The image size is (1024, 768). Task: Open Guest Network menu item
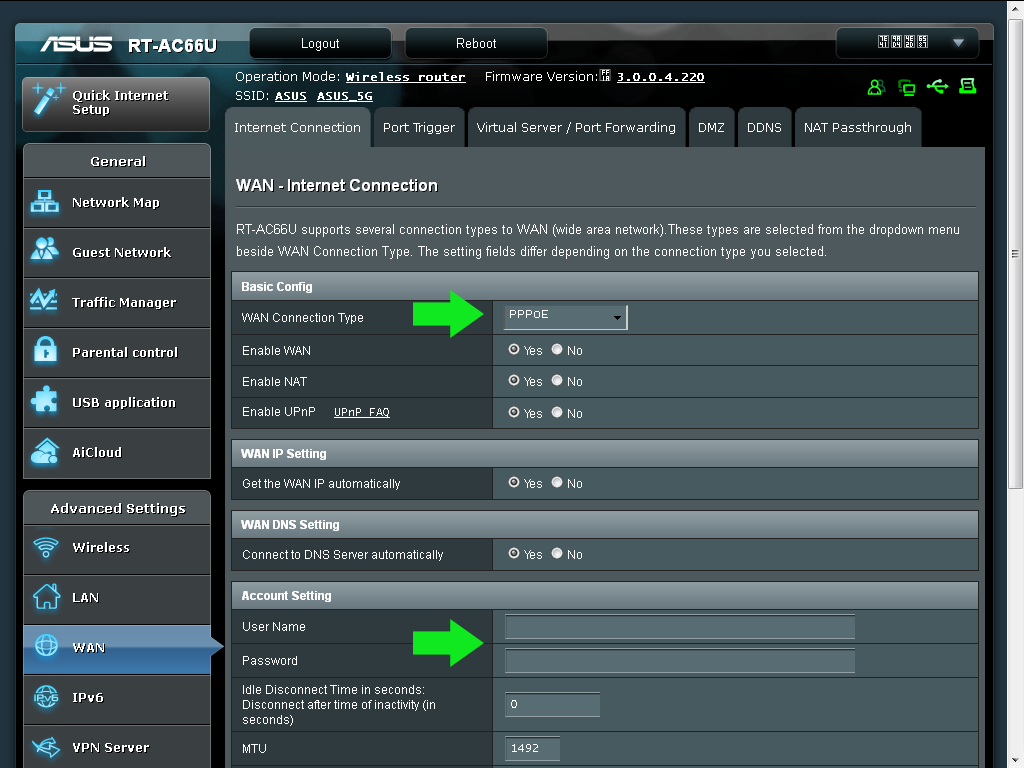pos(117,253)
